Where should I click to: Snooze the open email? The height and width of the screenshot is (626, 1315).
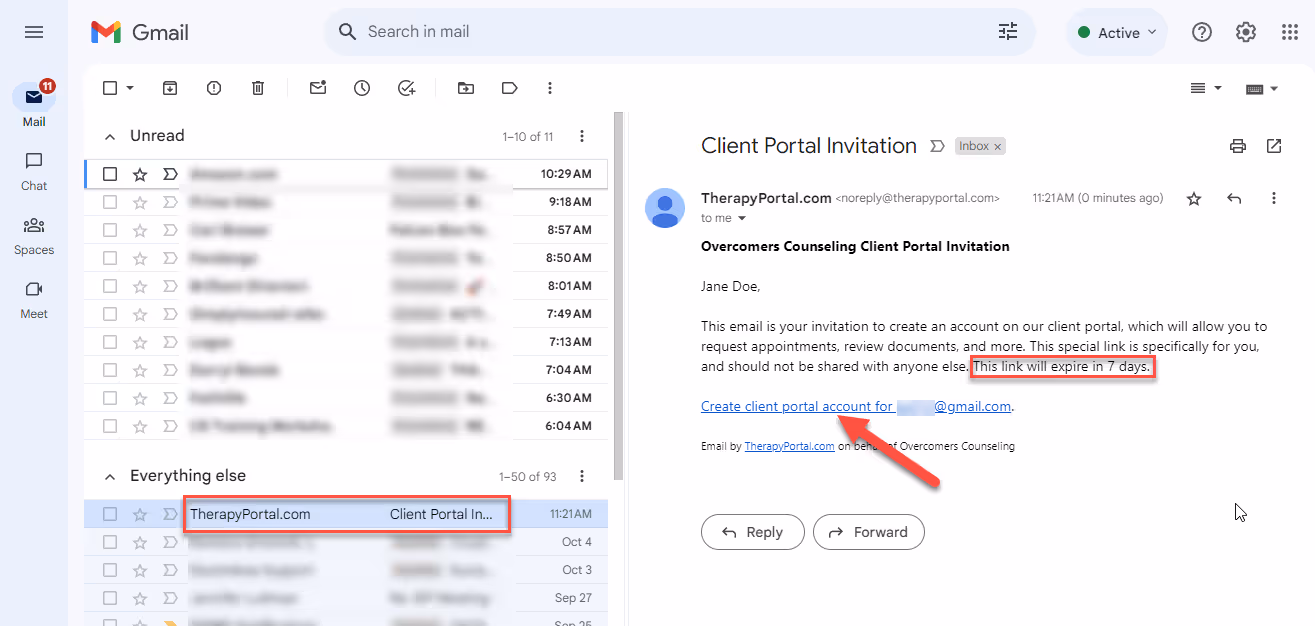pyautogui.click(x=361, y=88)
